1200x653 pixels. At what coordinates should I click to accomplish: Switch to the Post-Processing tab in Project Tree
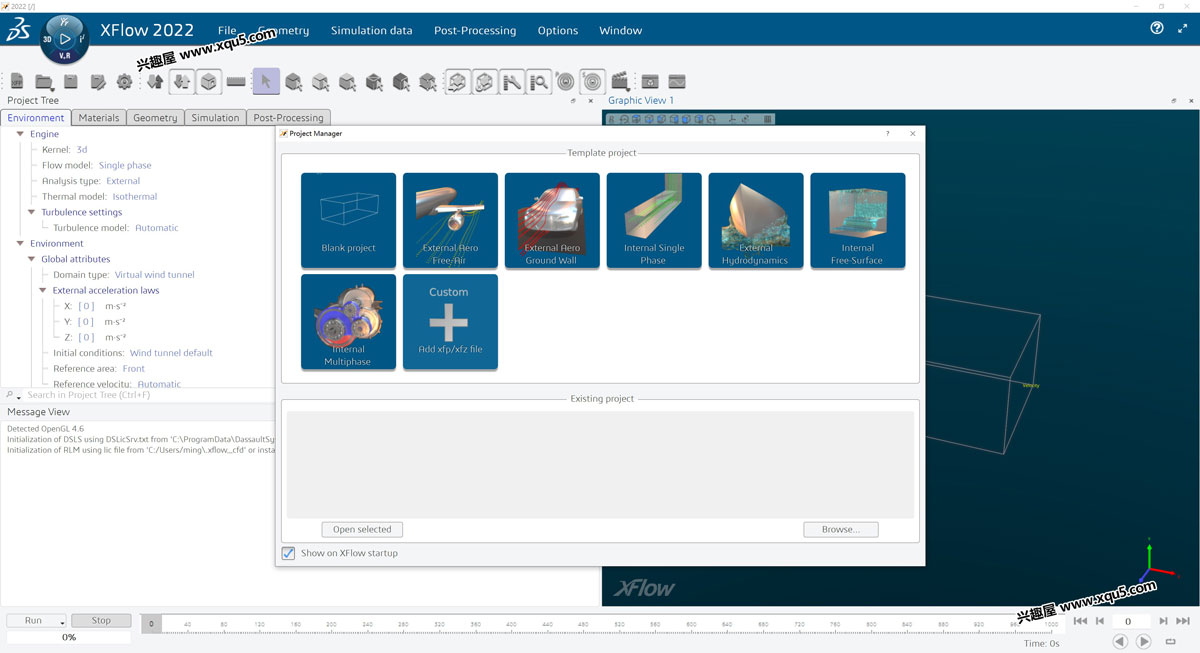click(288, 117)
